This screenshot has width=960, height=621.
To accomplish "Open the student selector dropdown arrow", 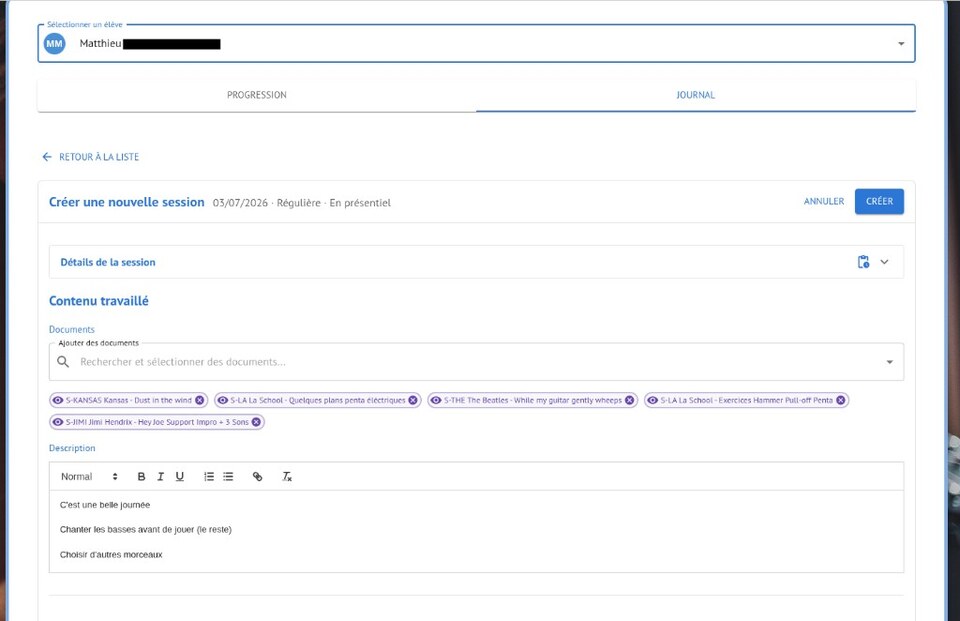I will tap(901, 43).
